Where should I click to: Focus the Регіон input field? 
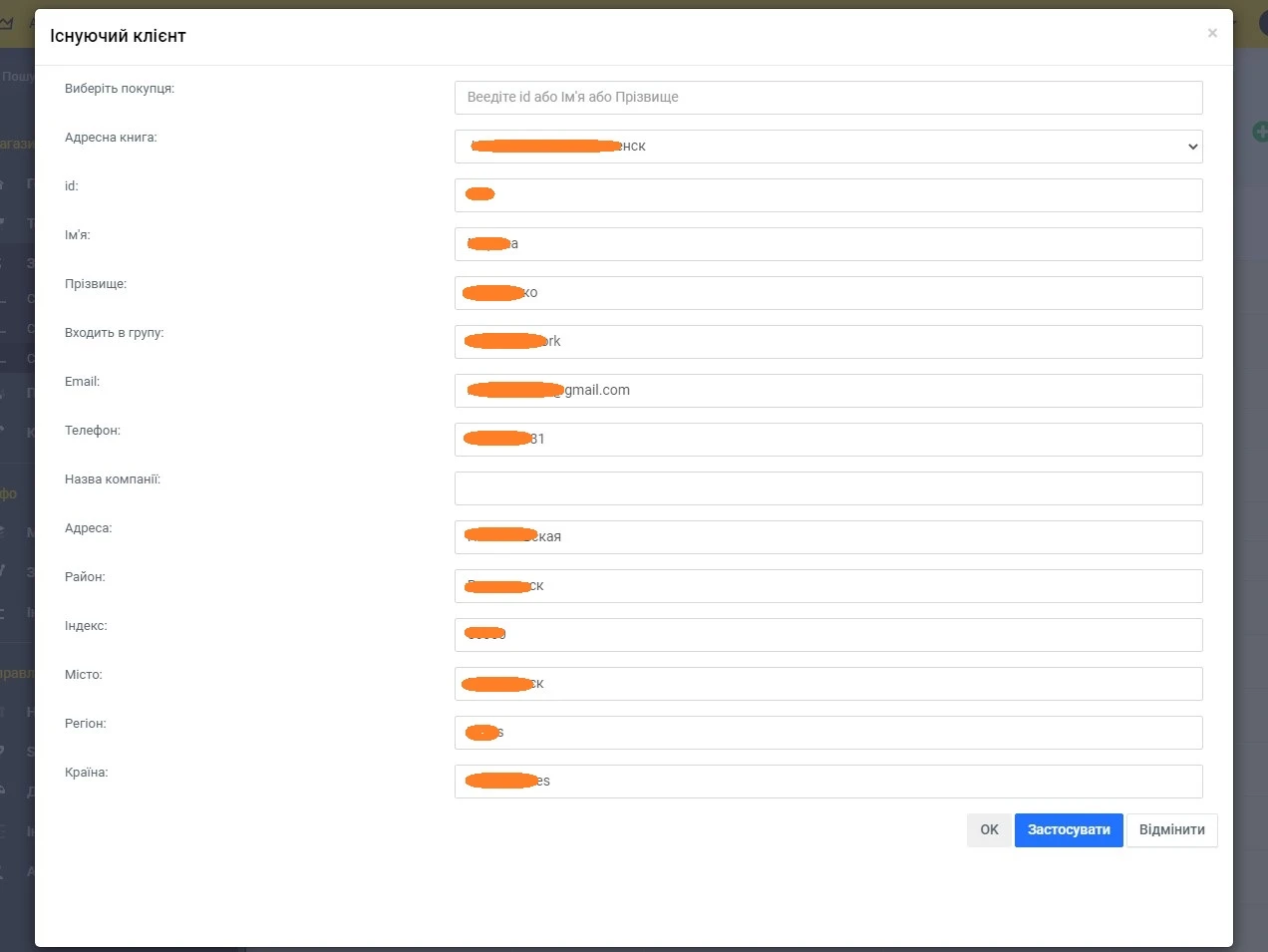827,733
